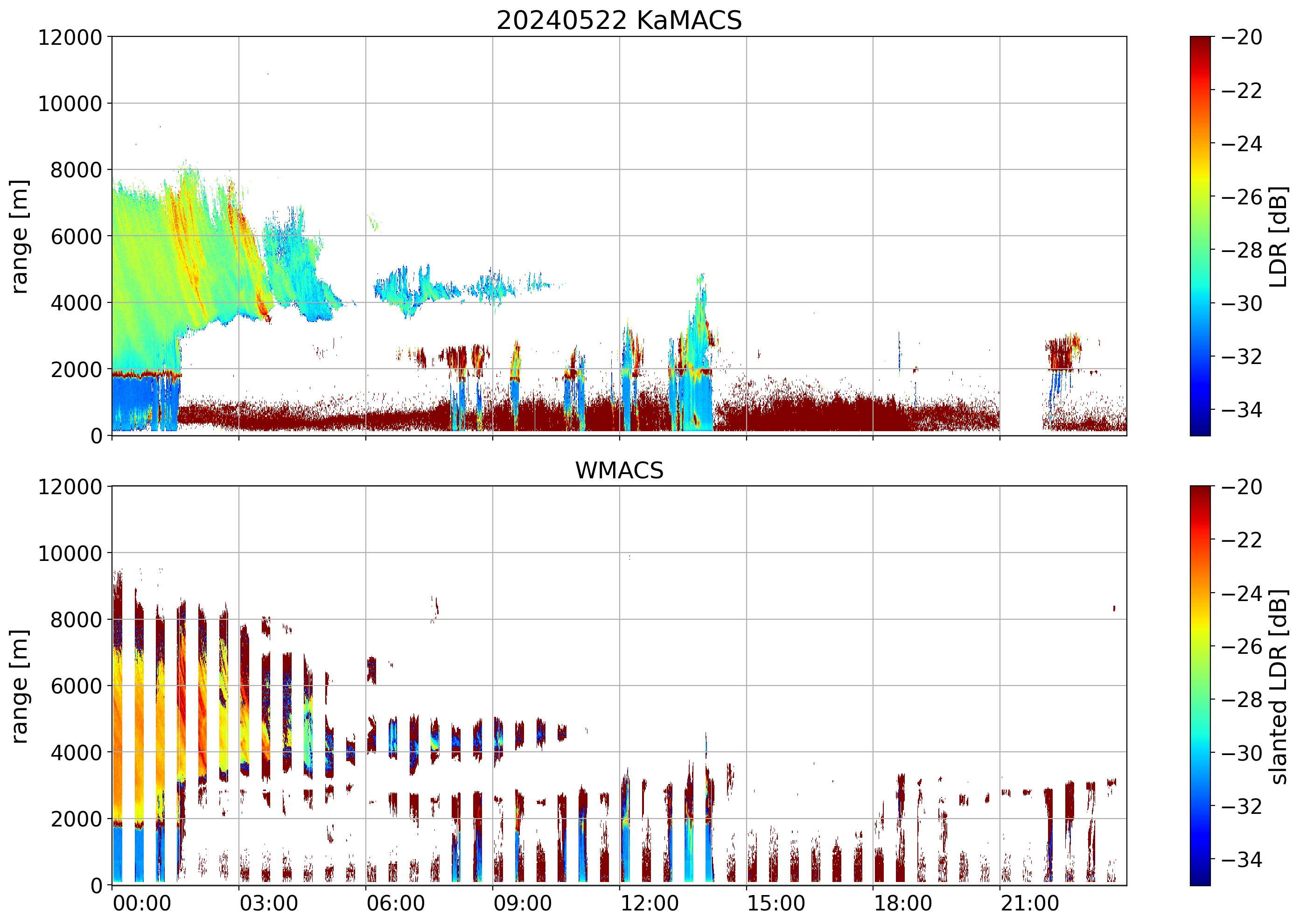This screenshot has height=924, width=1300.
Task: Click the '21:00' time axis tick label
Action: [x=1030, y=903]
